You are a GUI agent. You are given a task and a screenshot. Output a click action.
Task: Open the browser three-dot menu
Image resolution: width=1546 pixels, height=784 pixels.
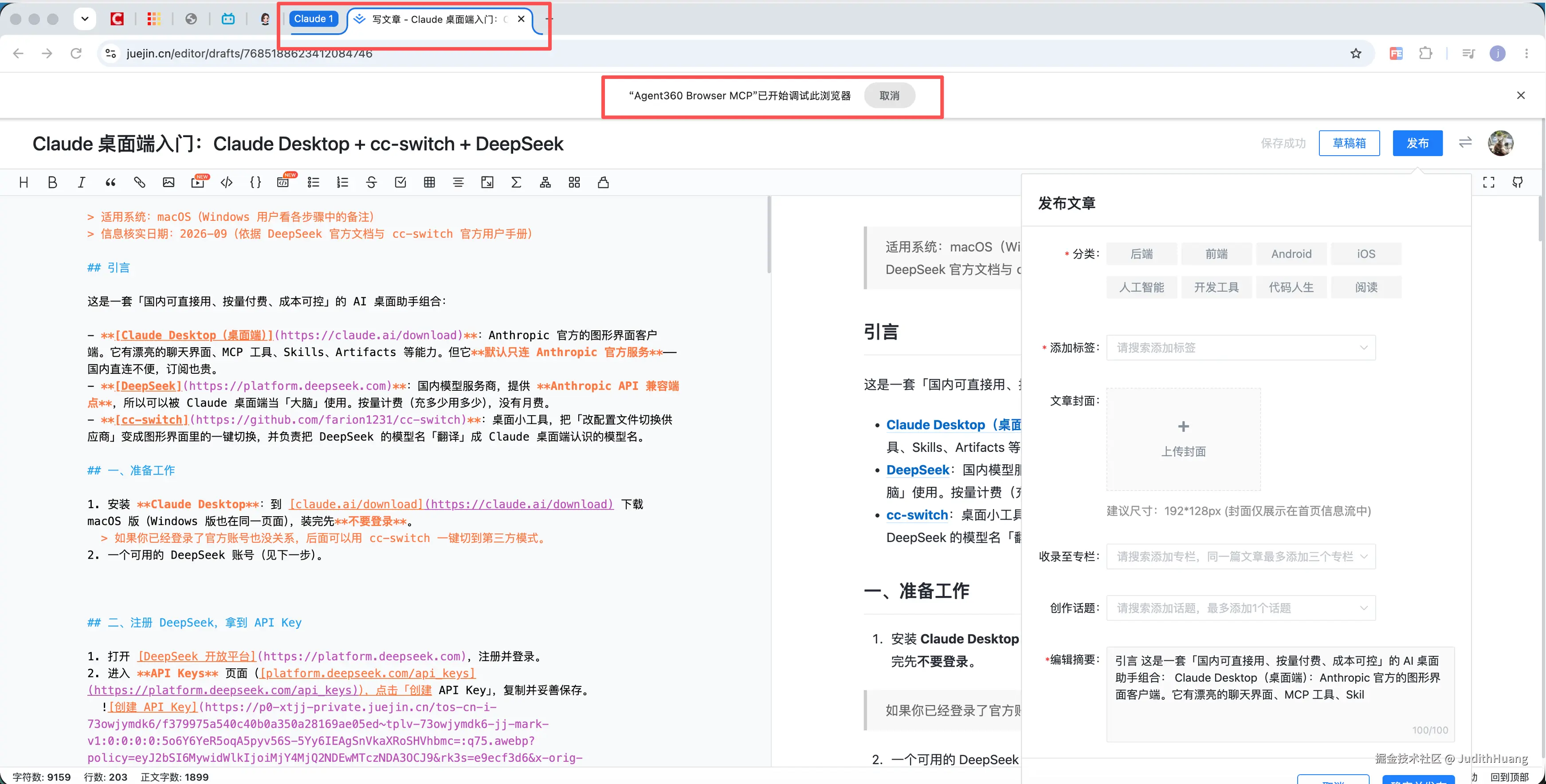tap(1526, 53)
